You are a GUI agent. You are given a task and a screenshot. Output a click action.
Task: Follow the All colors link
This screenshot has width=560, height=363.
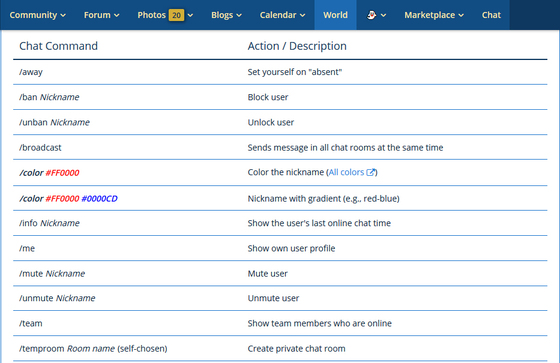tap(346, 172)
